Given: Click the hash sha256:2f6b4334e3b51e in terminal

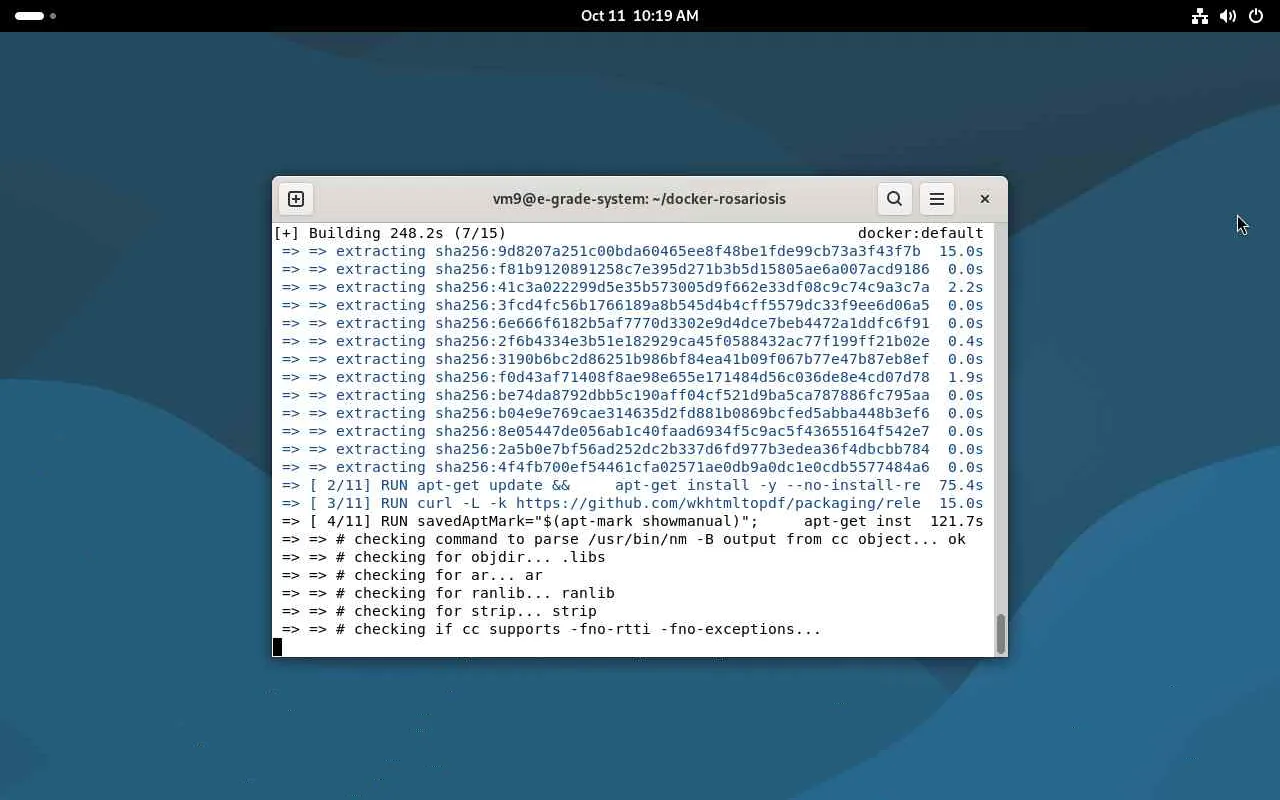Looking at the screenshot, I should point(682,341).
